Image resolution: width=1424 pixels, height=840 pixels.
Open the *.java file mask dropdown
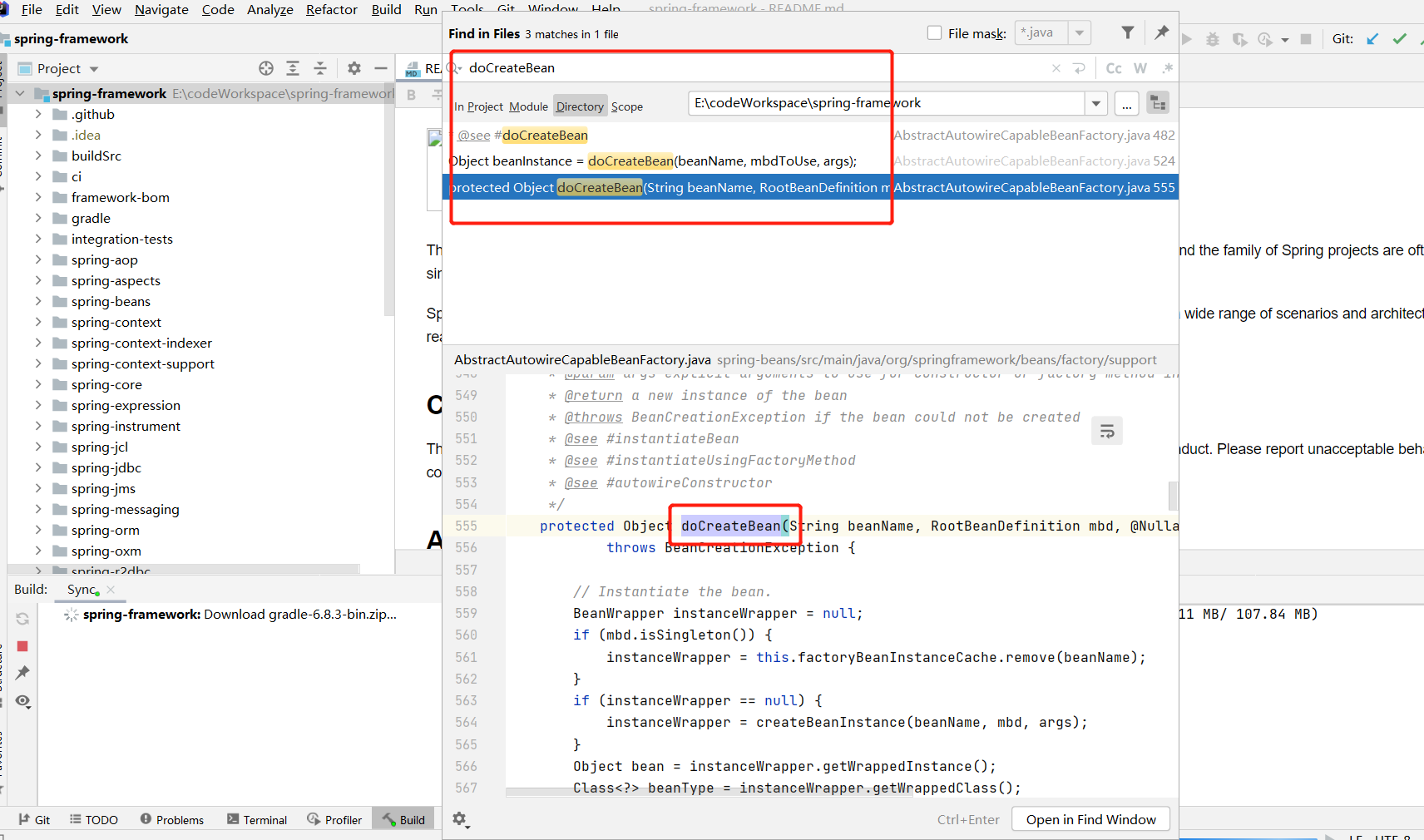coord(1080,33)
